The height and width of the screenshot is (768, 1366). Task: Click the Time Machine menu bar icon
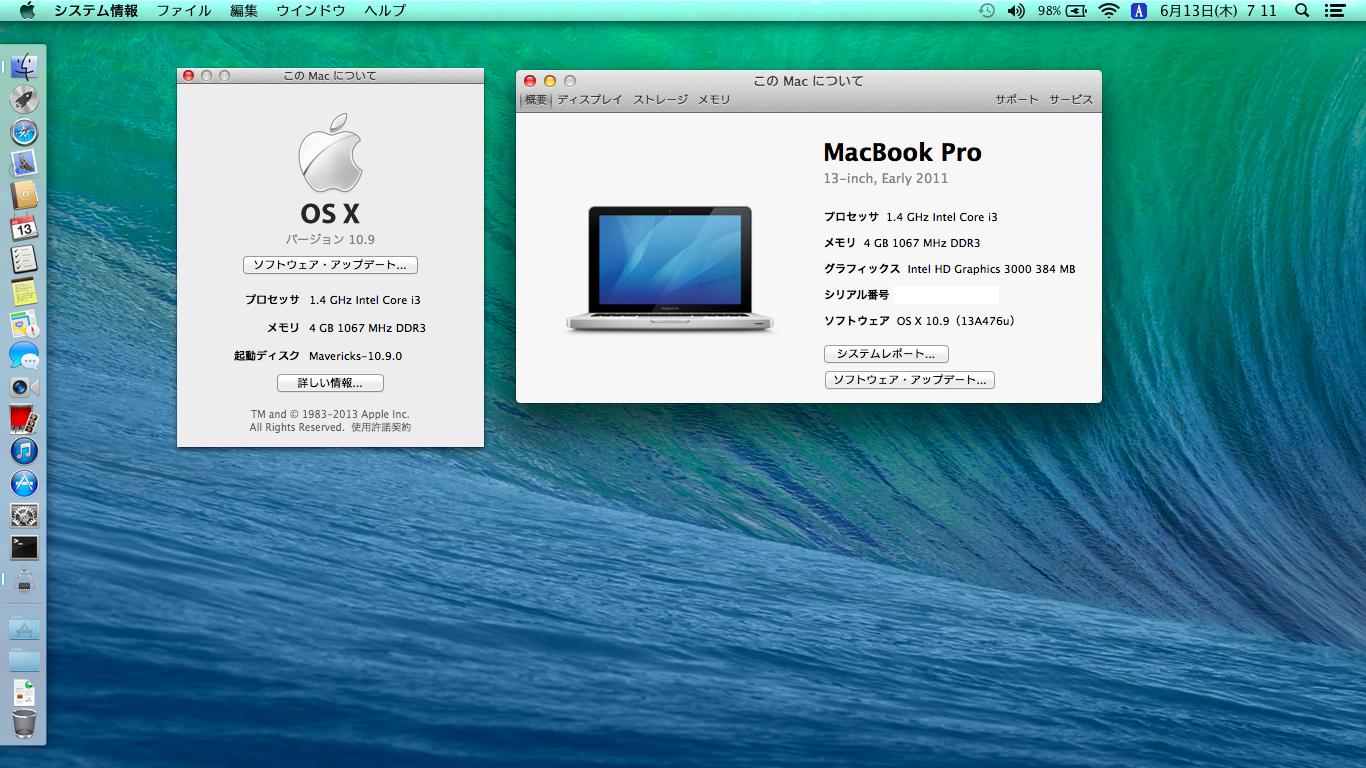(986, 10)
